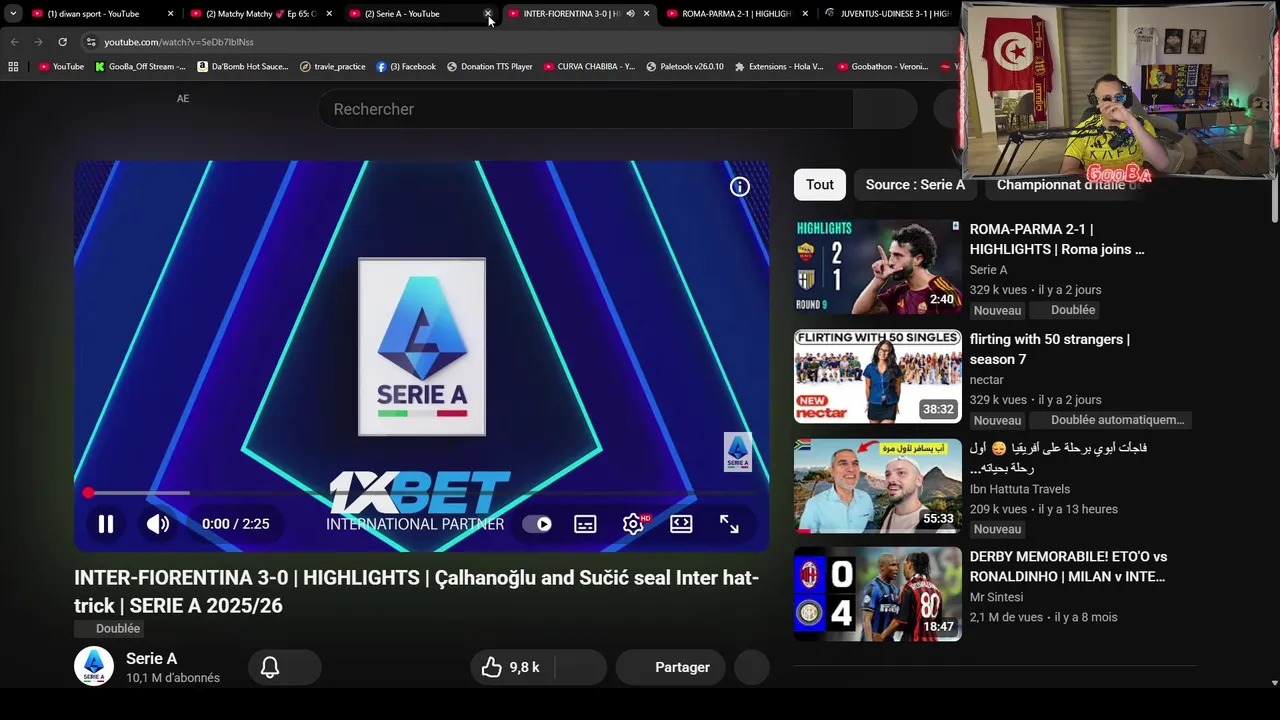Image resolution: width=1280 pixels, height=720 pixels.
Task: Open the YouTube bookmark
Action: tap(61, 67)
